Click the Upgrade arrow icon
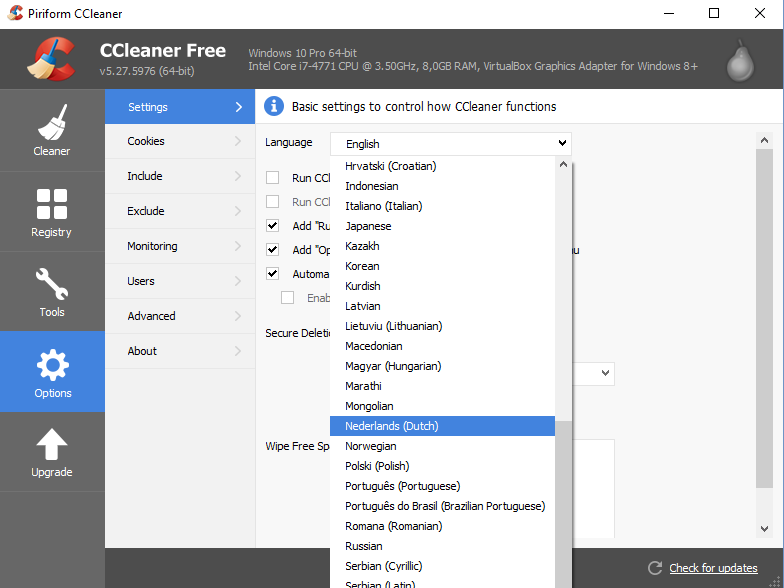Viewport: 784px width, 588px height. 52,451
